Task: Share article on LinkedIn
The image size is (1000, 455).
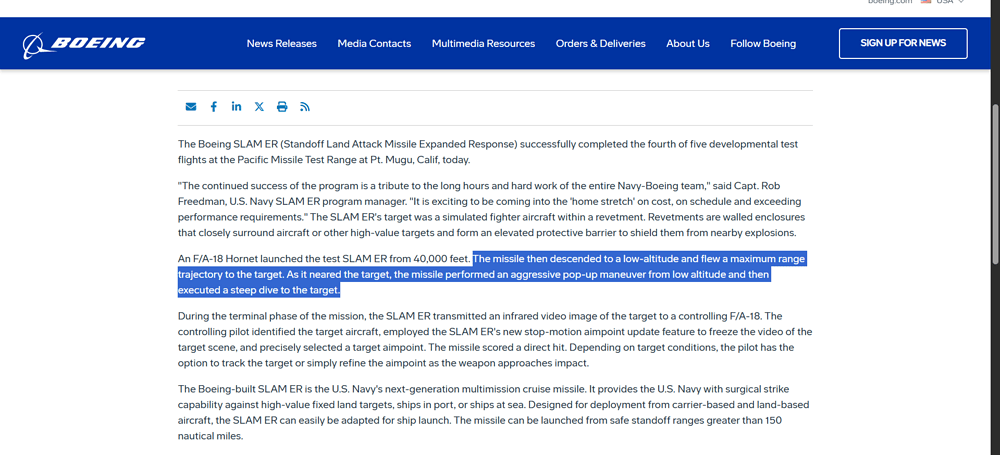Action: point(236,107)
